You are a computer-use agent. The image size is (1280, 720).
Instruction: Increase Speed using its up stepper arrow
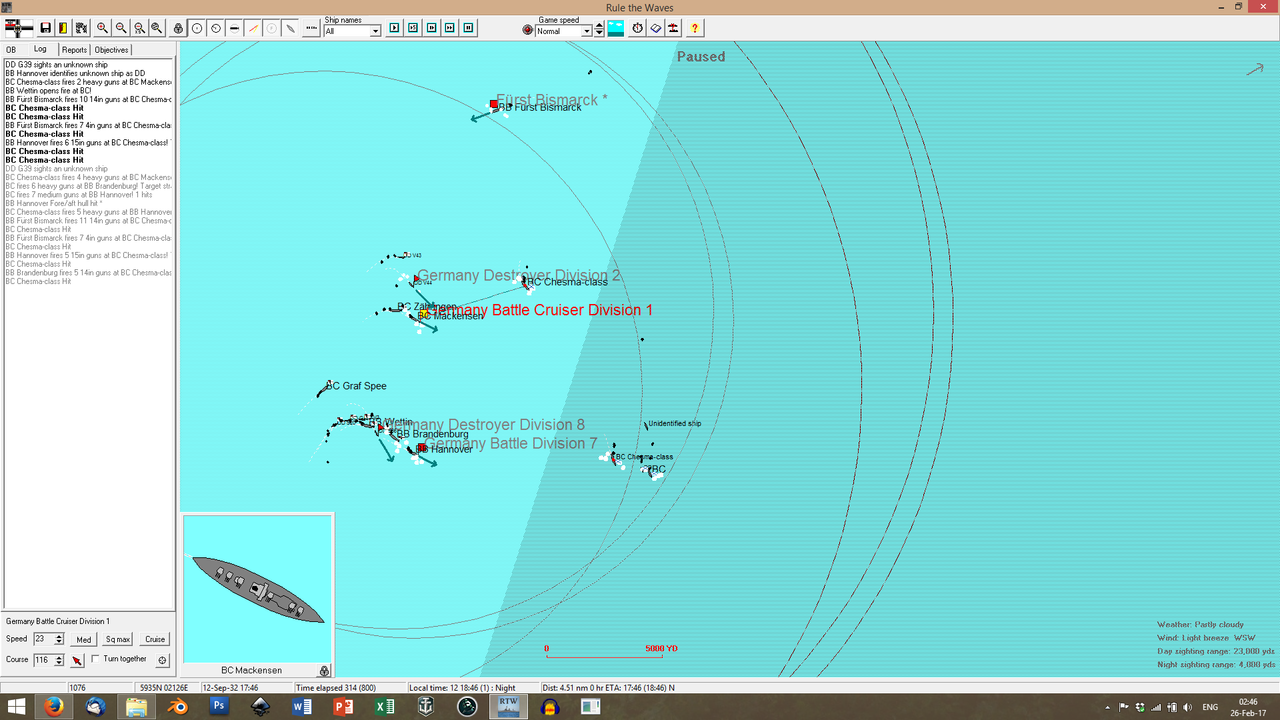58,635
